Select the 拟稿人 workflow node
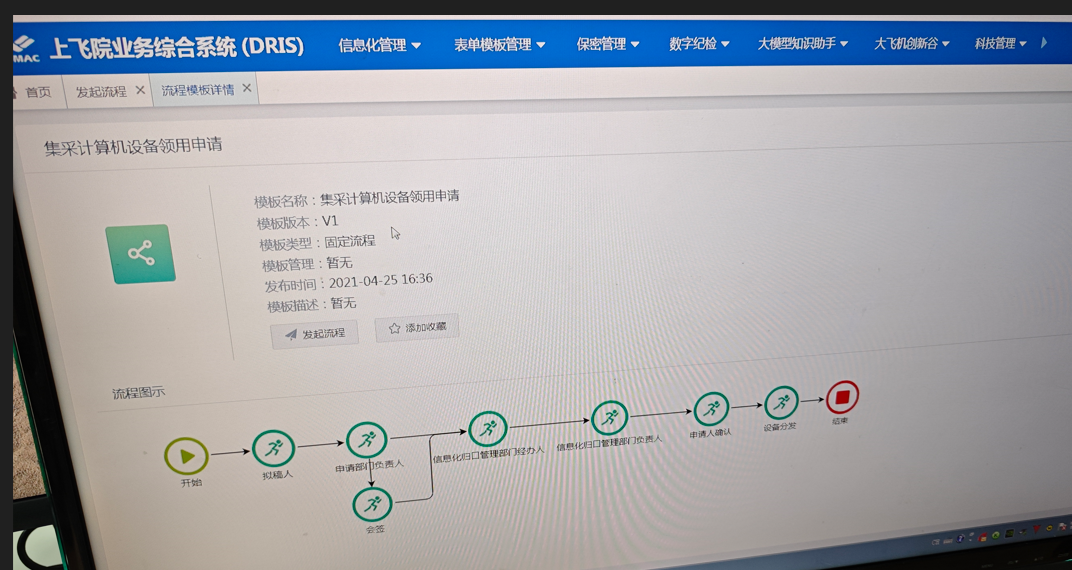Viewport: 1072px width, 570px height. pyautogui.click(x=273, y=449)
